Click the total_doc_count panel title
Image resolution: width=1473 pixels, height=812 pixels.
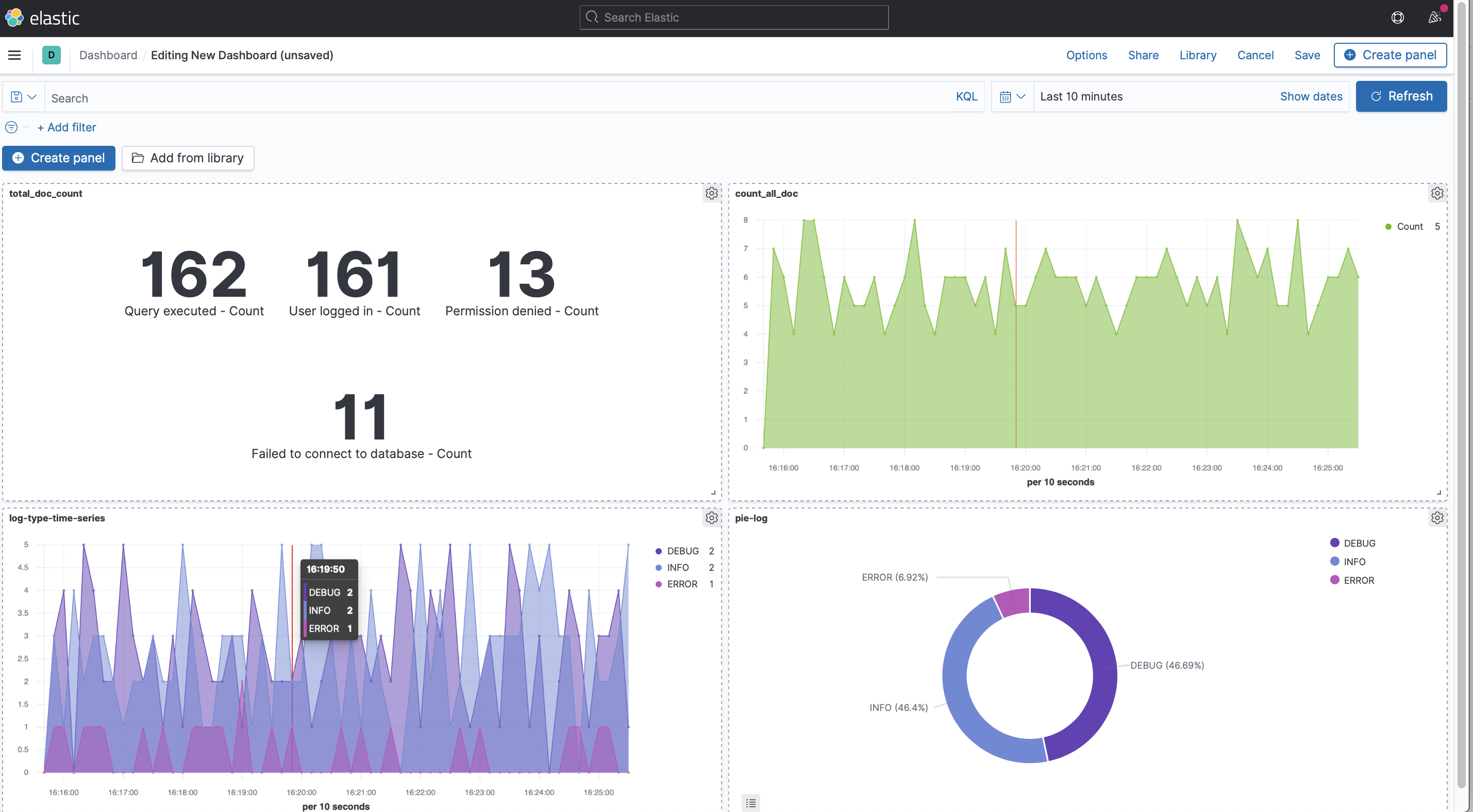pos(46,193)
